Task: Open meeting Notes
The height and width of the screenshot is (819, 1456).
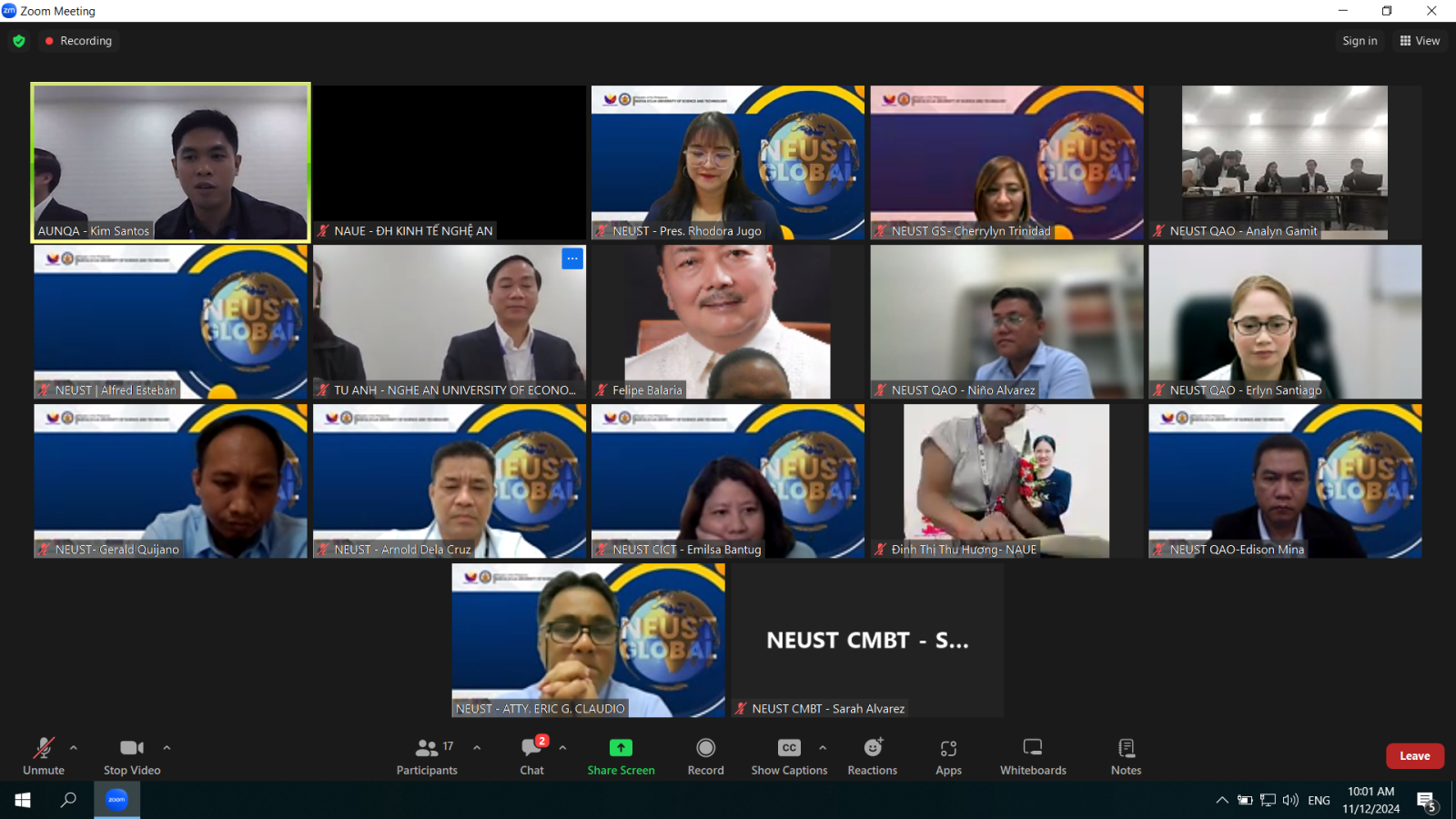Action: click(x=1126, y=756)
